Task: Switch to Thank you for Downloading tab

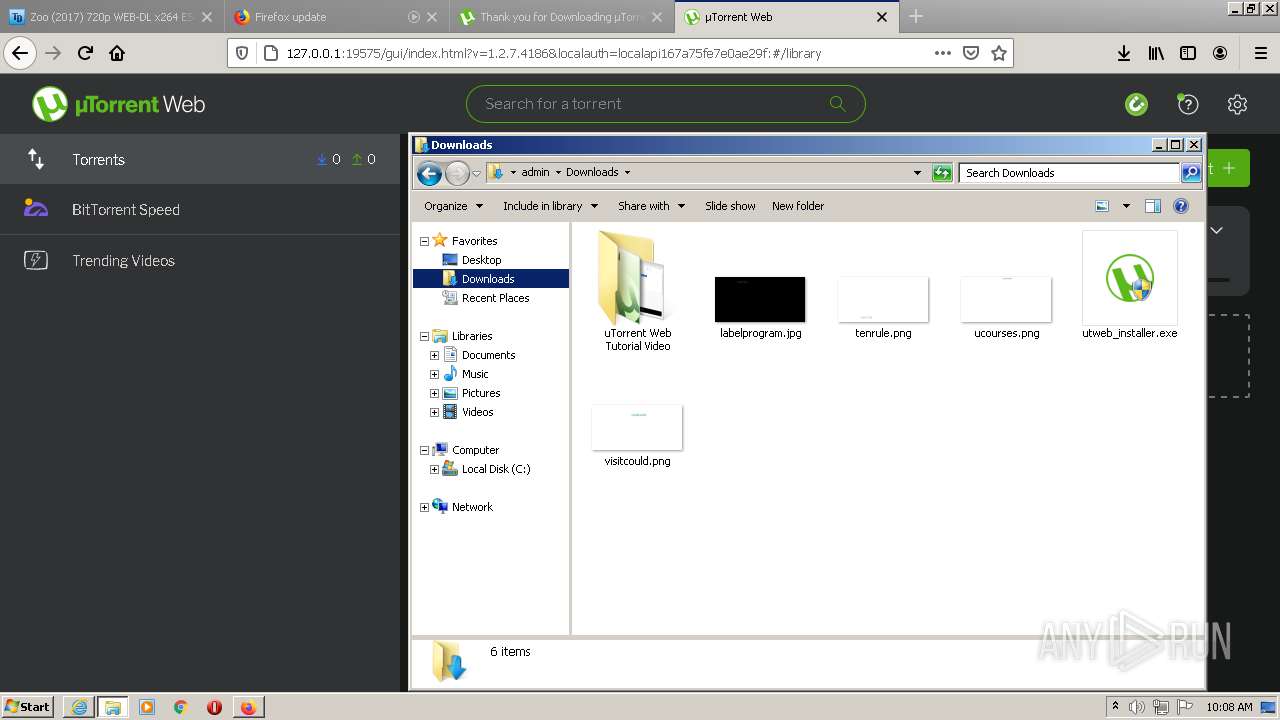Action: [562, 17]
